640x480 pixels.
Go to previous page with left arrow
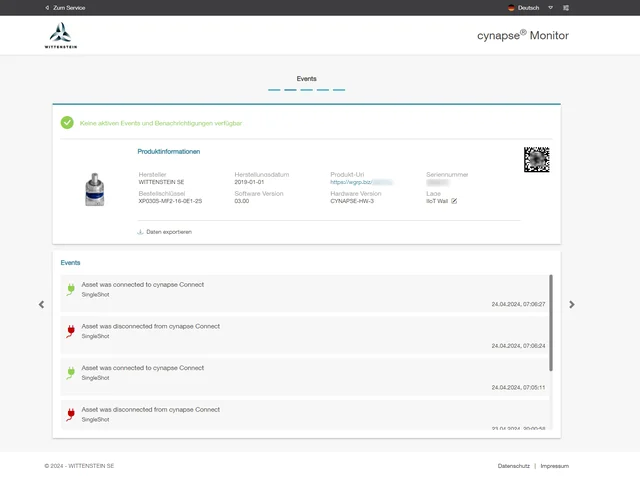(41, 304)
